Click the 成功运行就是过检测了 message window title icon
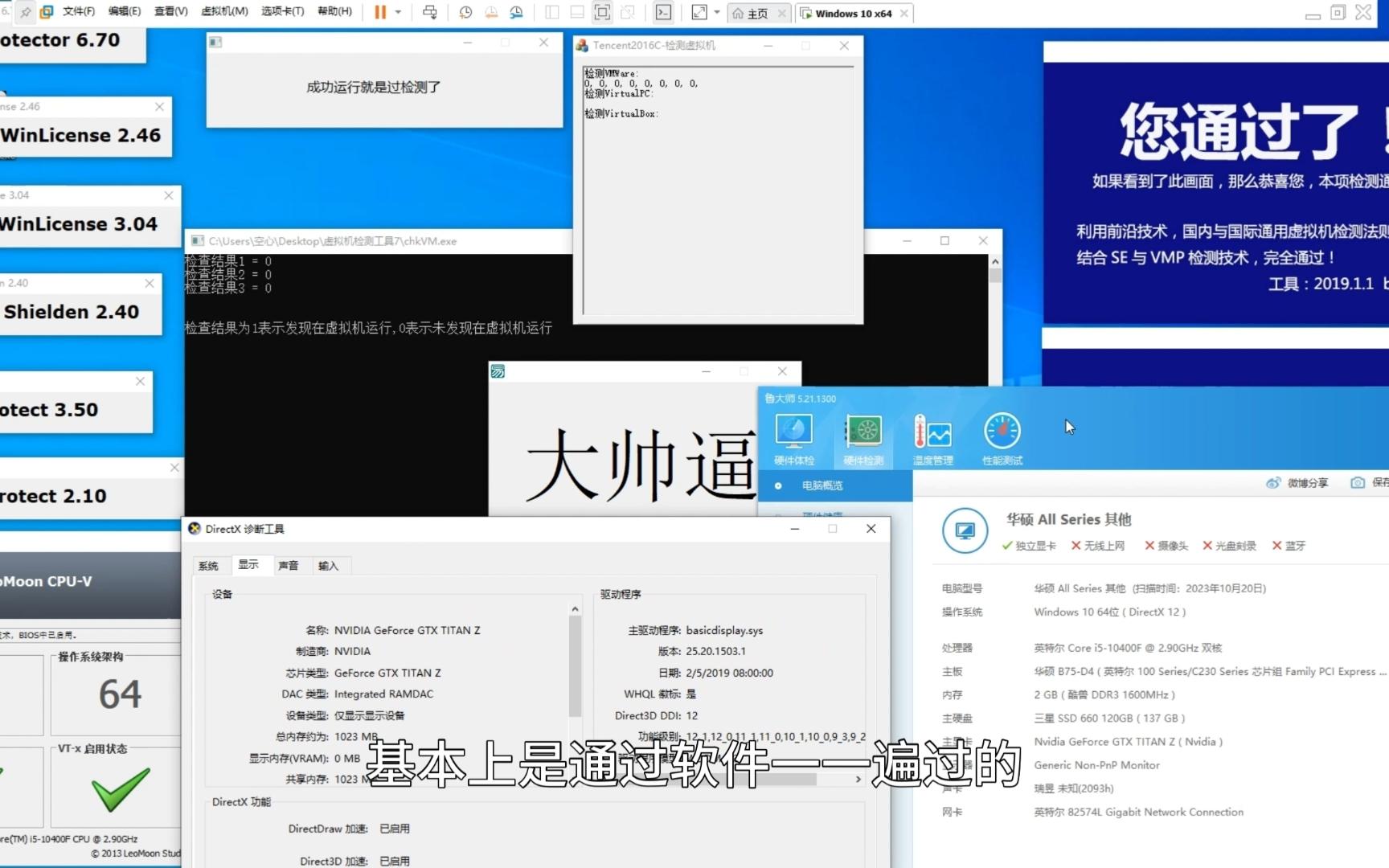The height and width of the screenshot is (868, 1389). point(215,42)
